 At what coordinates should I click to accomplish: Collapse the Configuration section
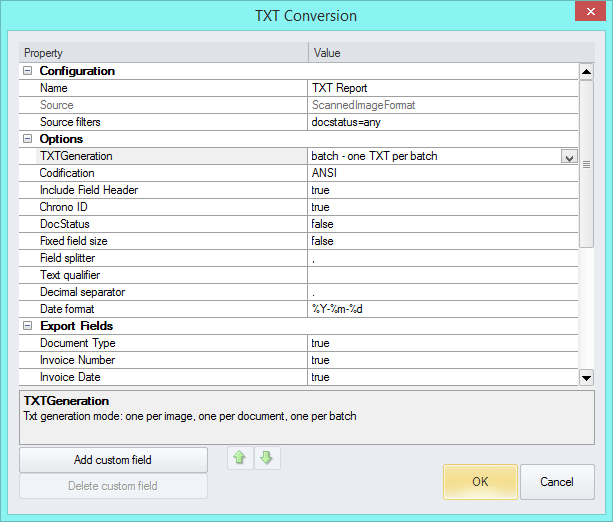(x=27, y=71)
